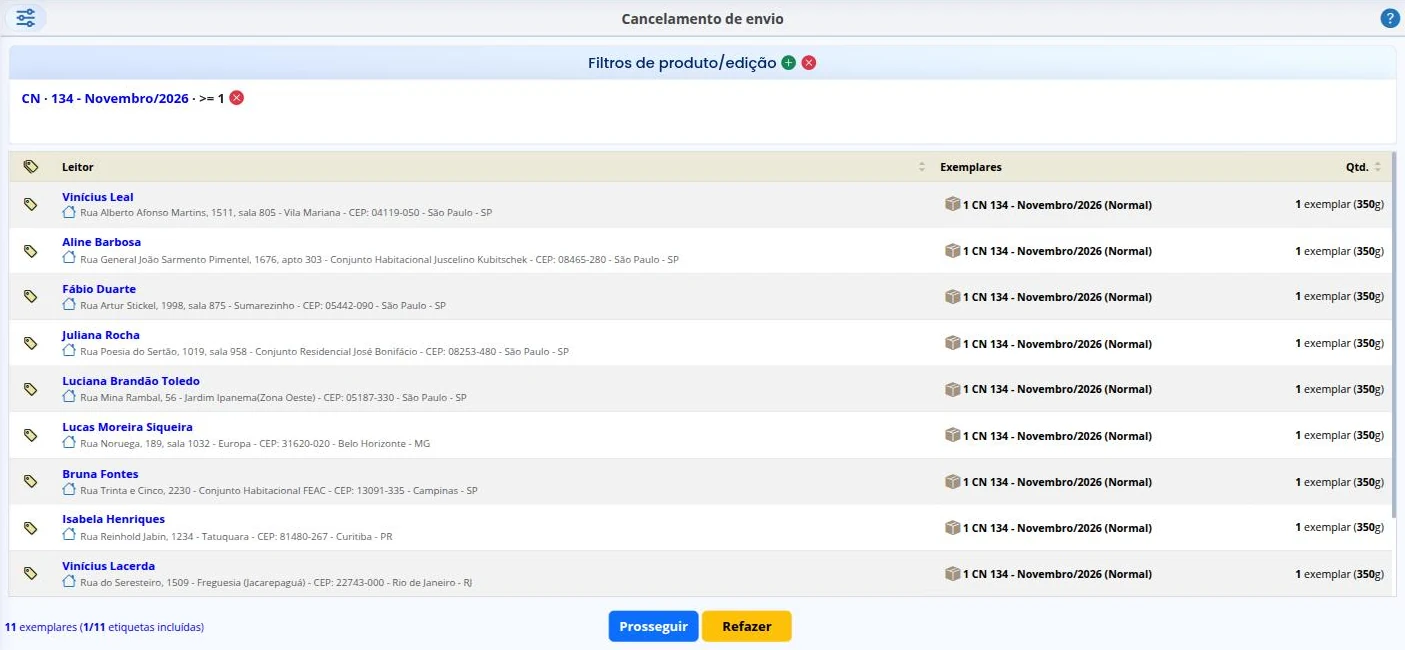Click package box icon in Aline Barbosa row
Viewport: 1405px width, 650px height.
pos(952,250)
